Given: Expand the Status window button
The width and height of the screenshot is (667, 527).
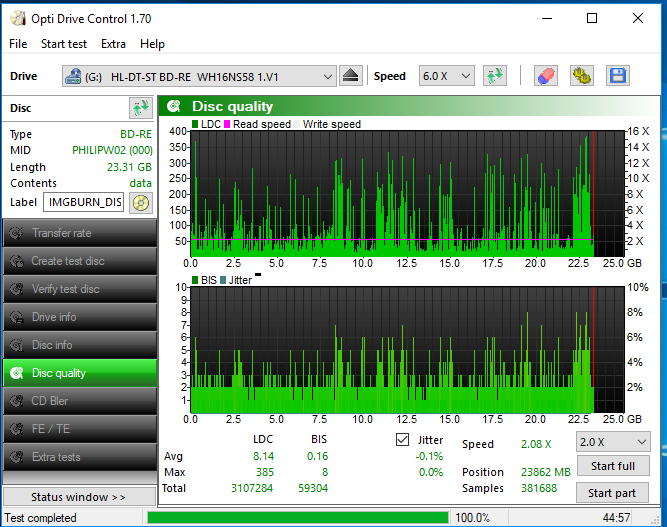Looking at the screenshot, I should point(79,497).
